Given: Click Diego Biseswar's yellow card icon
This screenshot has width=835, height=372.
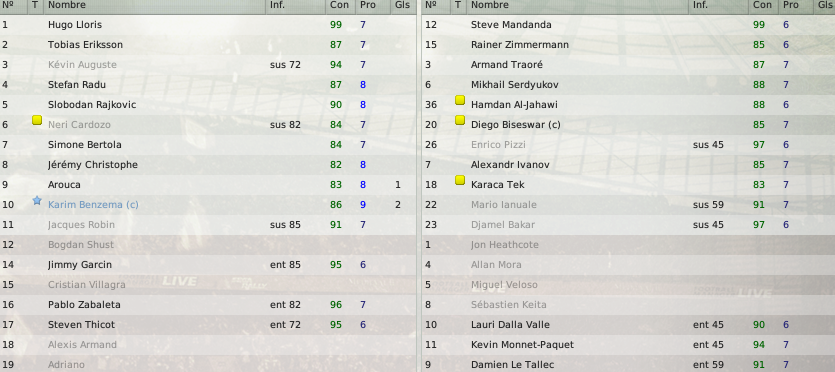Looking at the screenshot, I should click(x=460, y=121).
